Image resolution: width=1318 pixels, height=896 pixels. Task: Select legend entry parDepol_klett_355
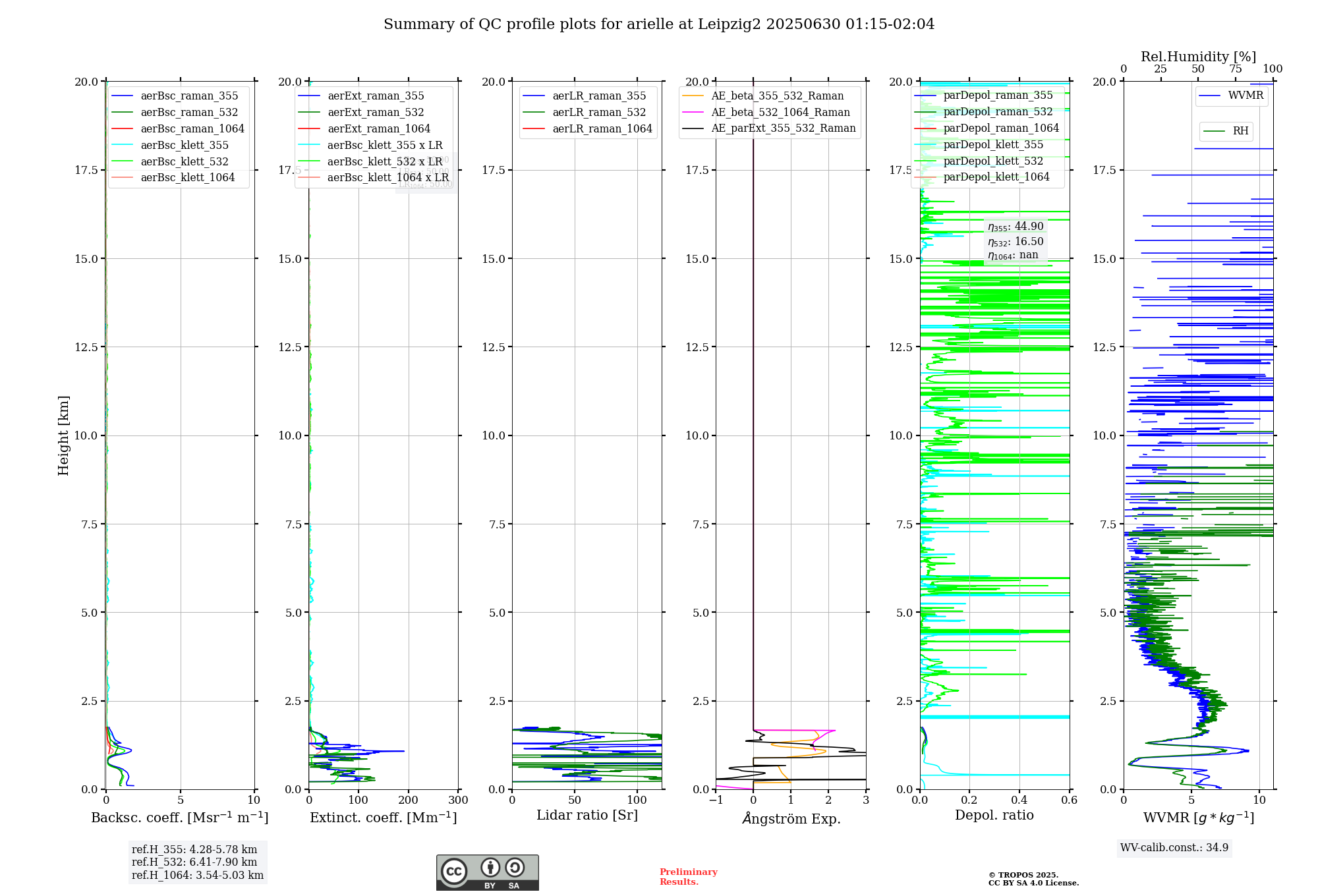pyautogui.click(x=979, y=145)
